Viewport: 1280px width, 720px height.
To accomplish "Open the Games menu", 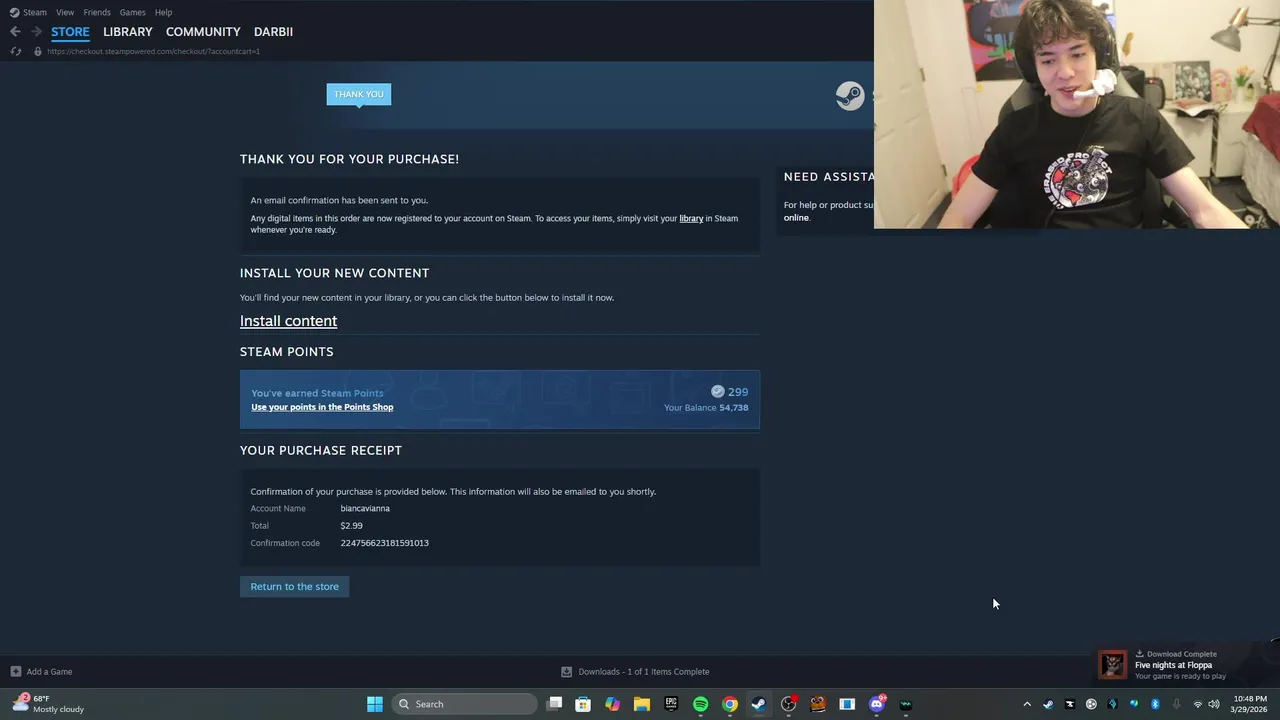I will 132,12.
